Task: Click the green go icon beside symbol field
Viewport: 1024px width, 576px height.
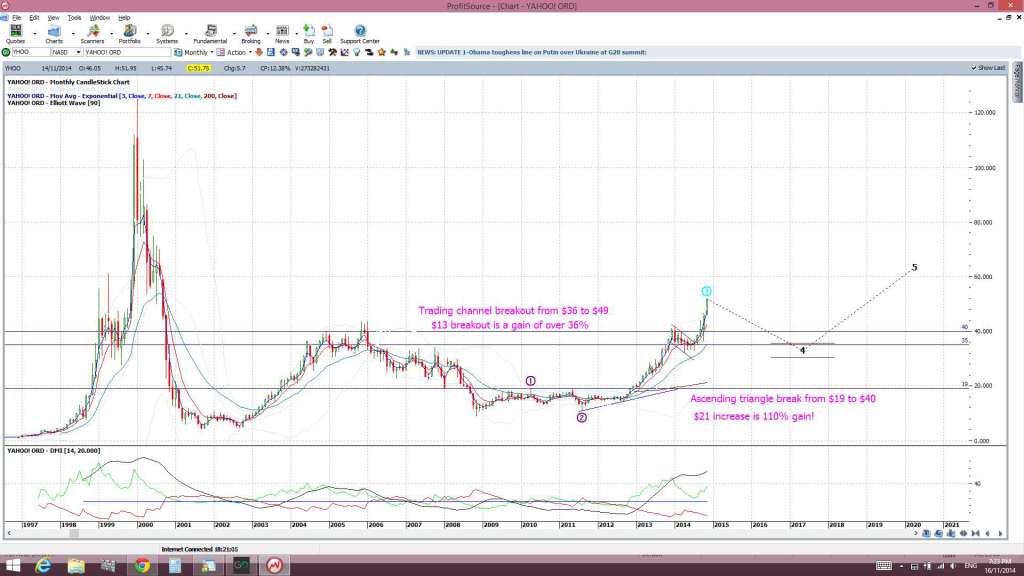Action: pyautogui.click(x=6, y=52)
